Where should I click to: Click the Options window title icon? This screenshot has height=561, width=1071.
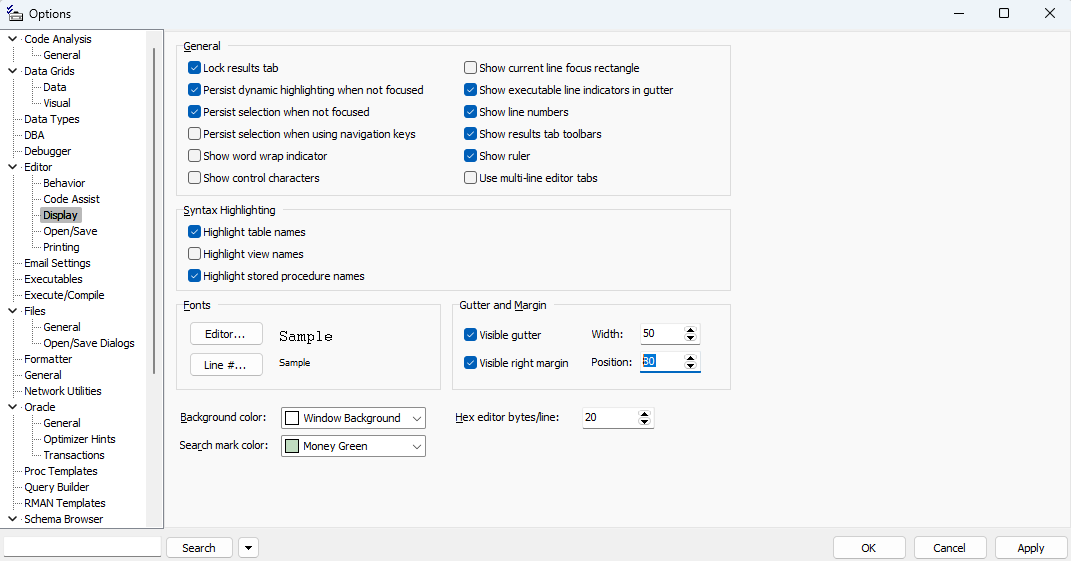[15, 14]
